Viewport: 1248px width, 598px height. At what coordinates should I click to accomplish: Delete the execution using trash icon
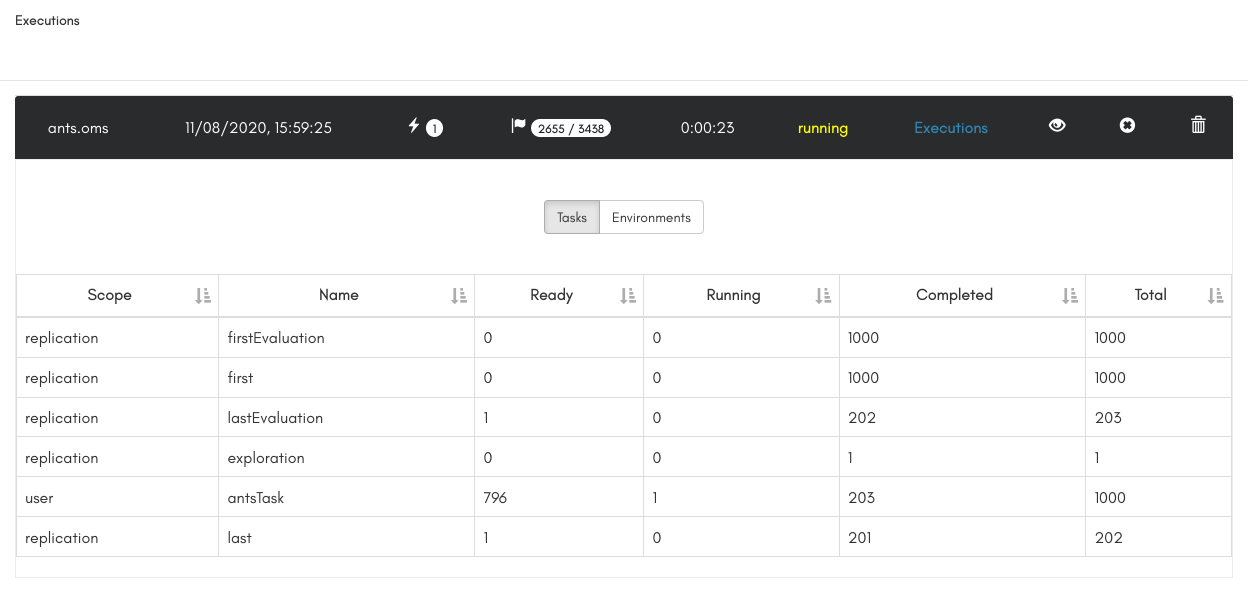[x=1198, y=126]
